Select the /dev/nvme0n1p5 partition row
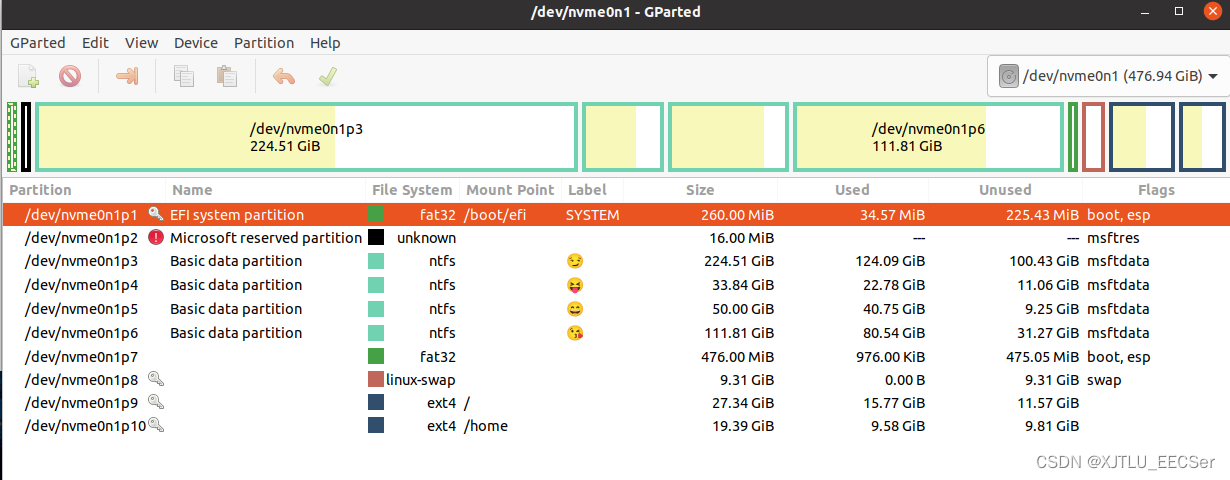 pos(615,309)
